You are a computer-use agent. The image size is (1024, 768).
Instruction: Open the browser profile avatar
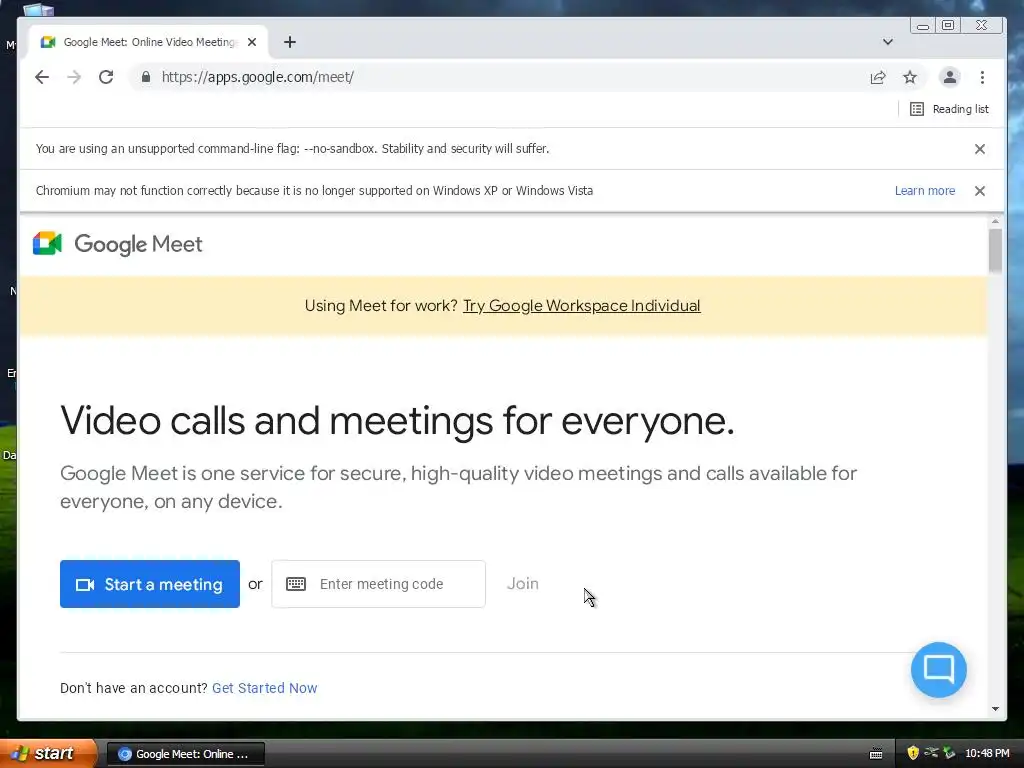coord(950,77)
